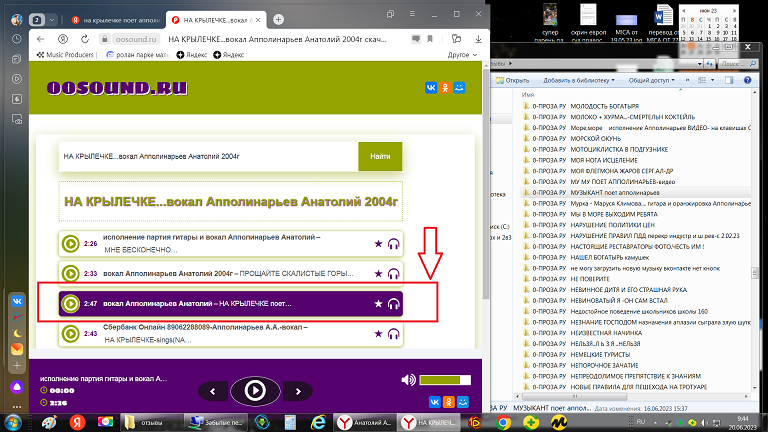The image size is (768, 432).
Task: Open Internet Explorer from the taskbar
Action: (318, 422)
